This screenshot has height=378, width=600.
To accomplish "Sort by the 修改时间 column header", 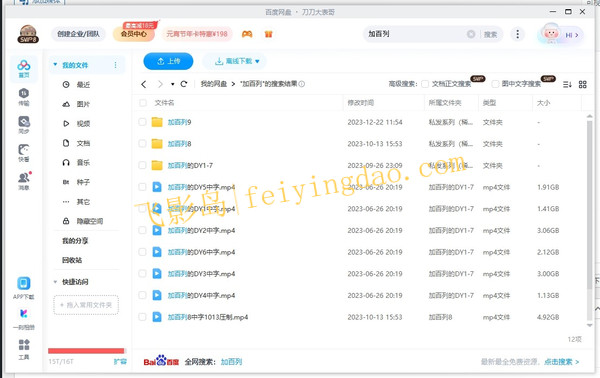I will pos(360,103).
